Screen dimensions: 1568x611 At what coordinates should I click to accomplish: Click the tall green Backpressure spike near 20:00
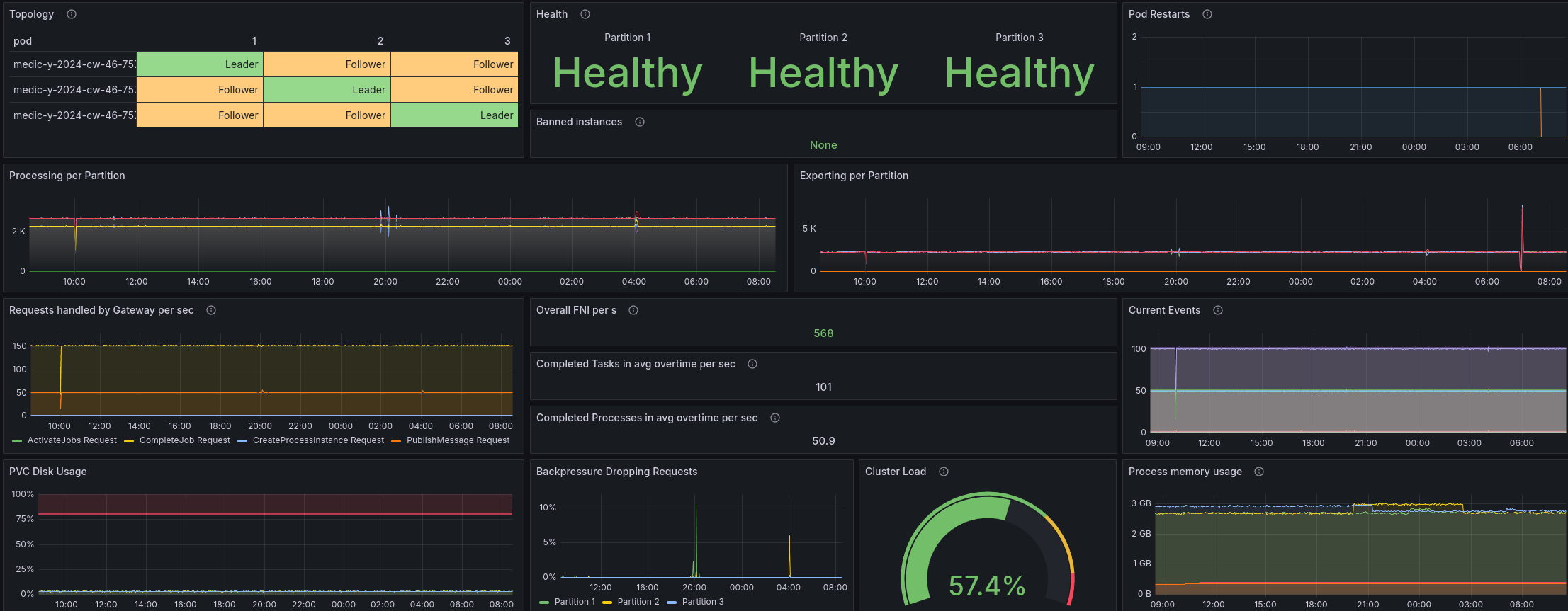coord(696,539)
